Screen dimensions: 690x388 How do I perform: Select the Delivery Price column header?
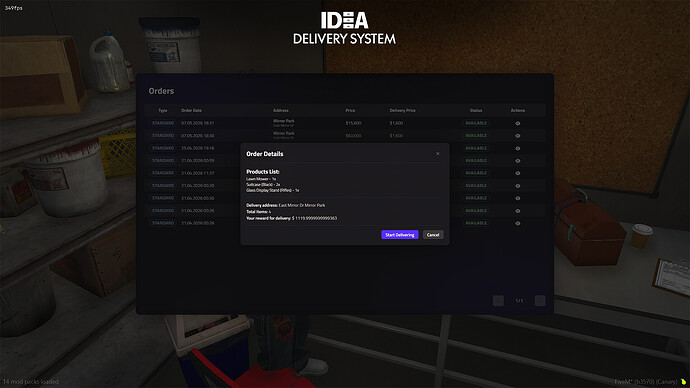coord(402,110)
